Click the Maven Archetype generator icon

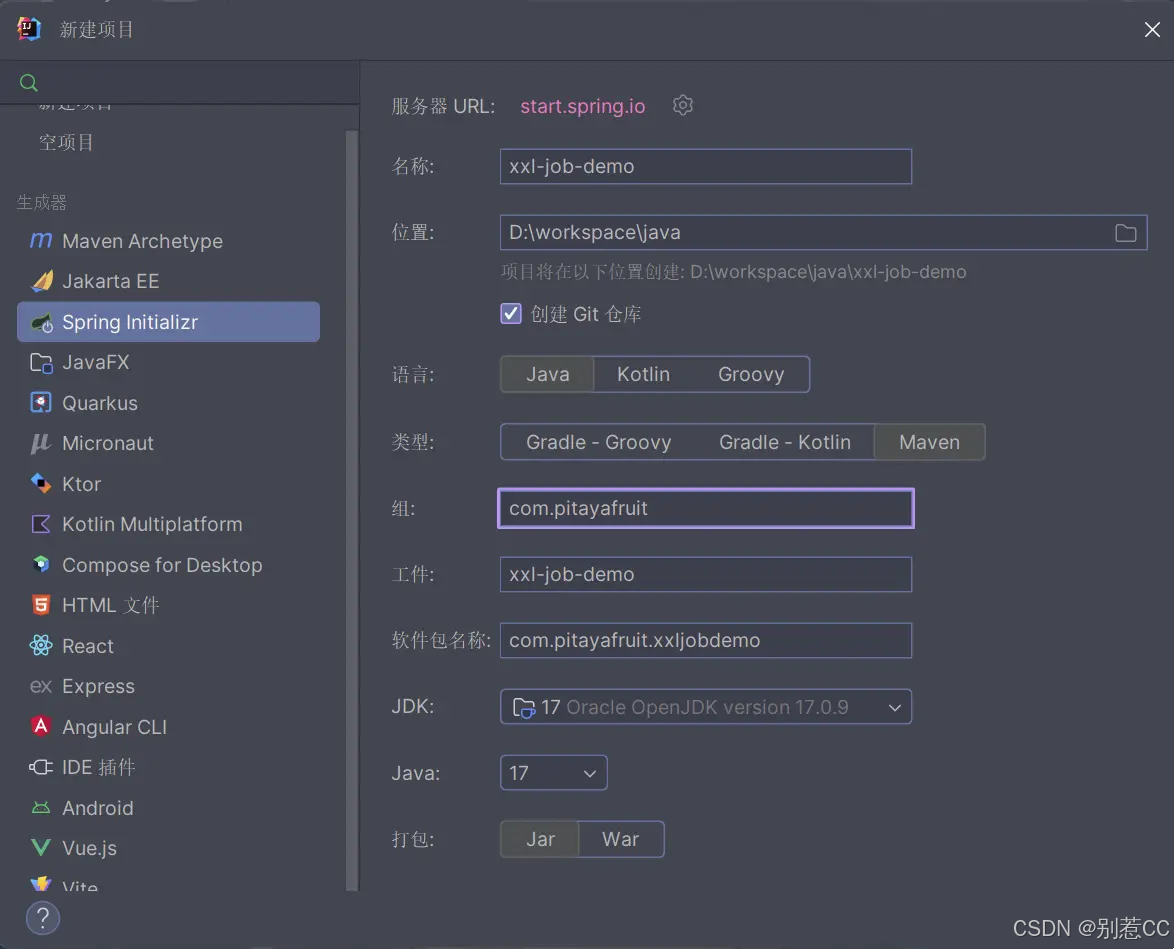41,240
